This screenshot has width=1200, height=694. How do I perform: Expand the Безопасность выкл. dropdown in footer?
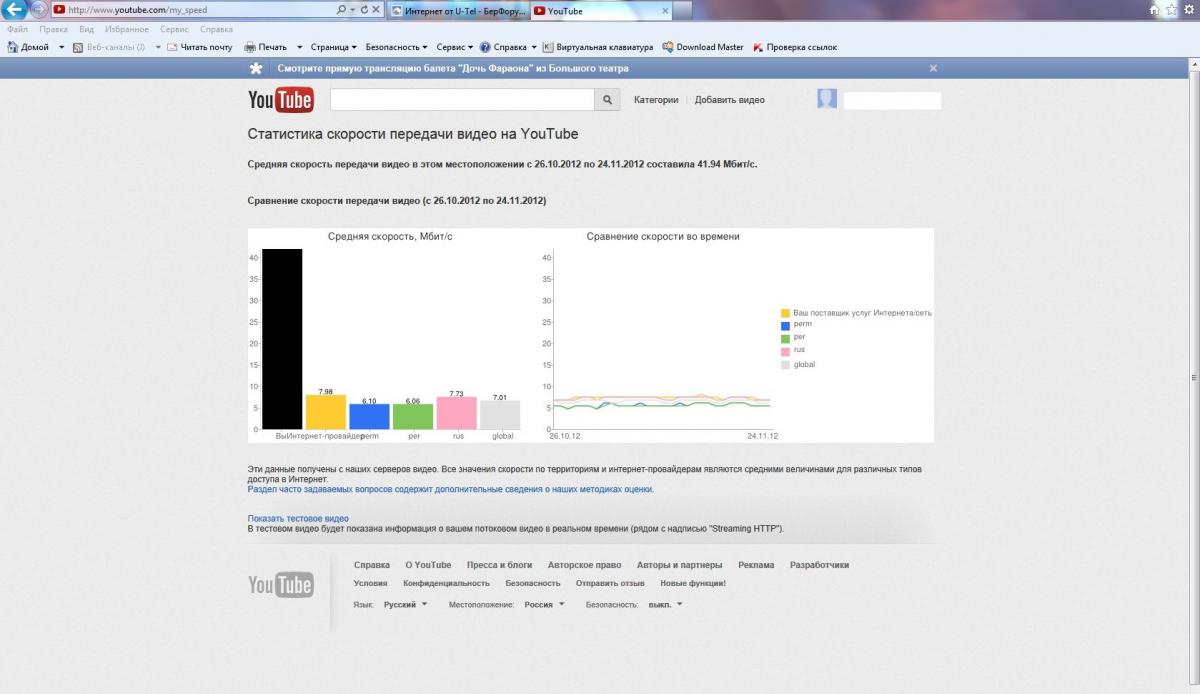tap(665, 605)
